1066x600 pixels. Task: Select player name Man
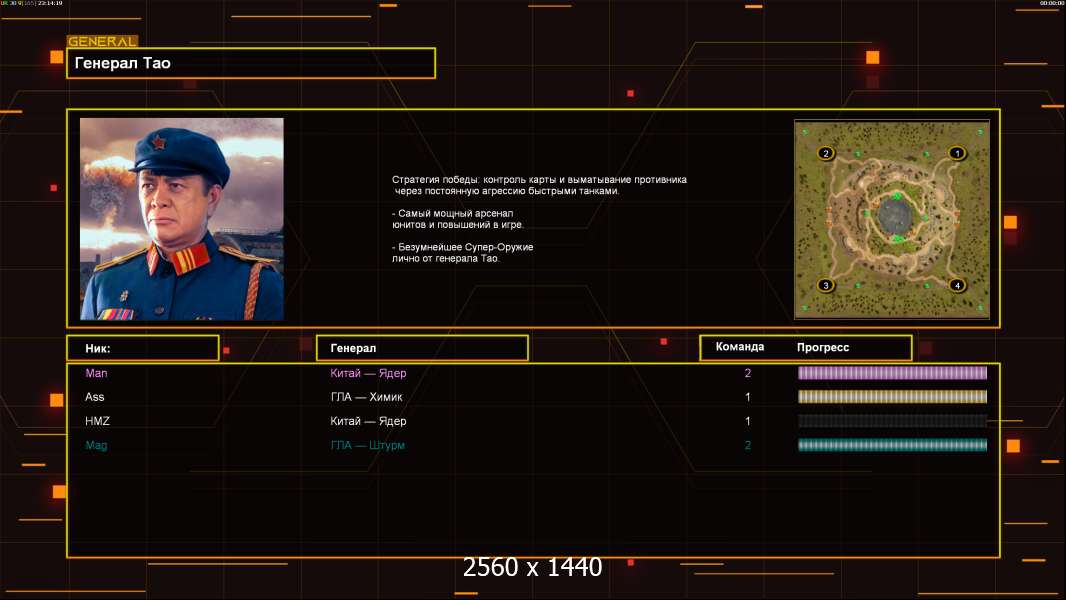tap(96, 373)
